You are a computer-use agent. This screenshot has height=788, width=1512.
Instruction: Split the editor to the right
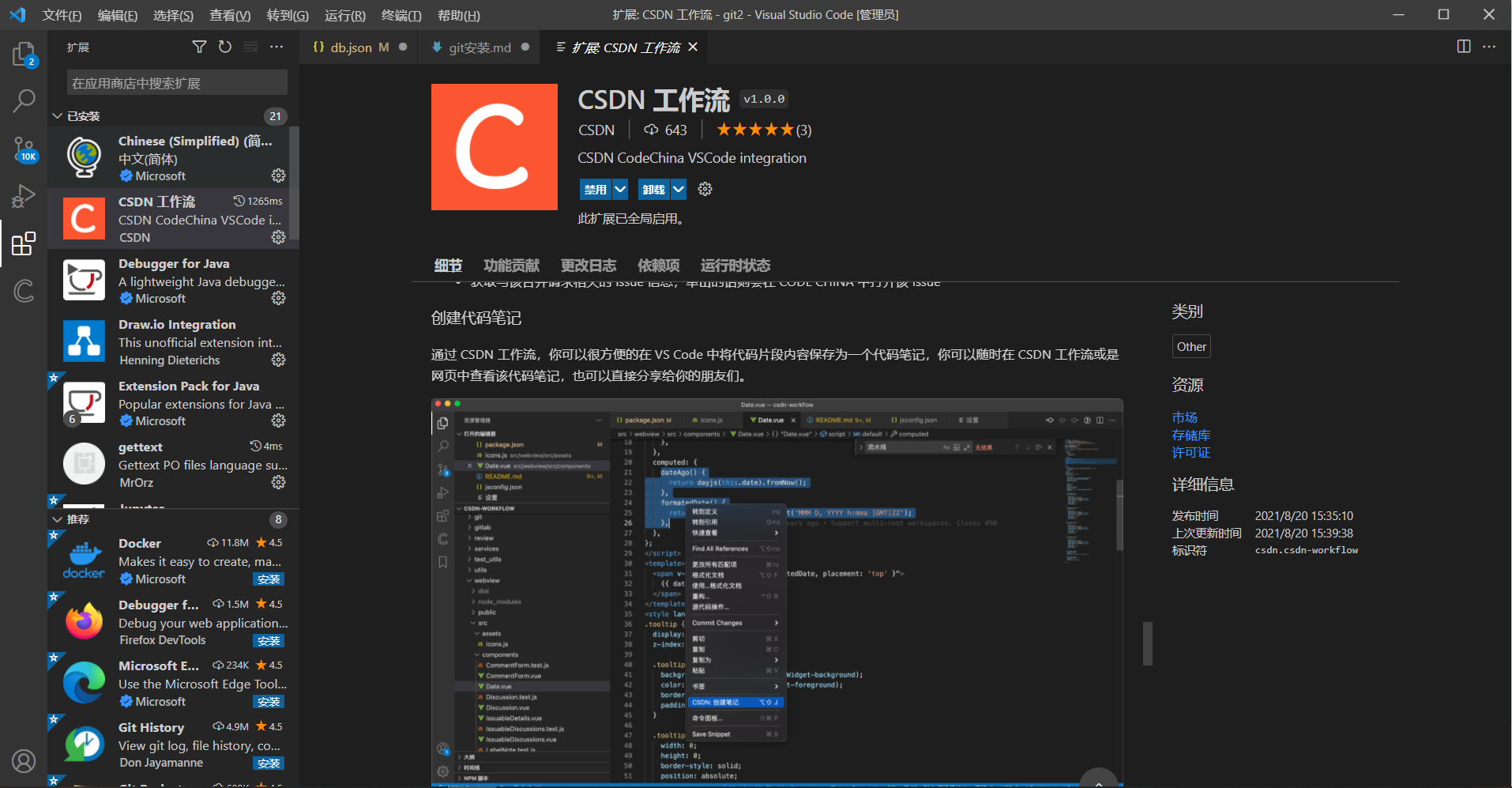point(1464,47)
